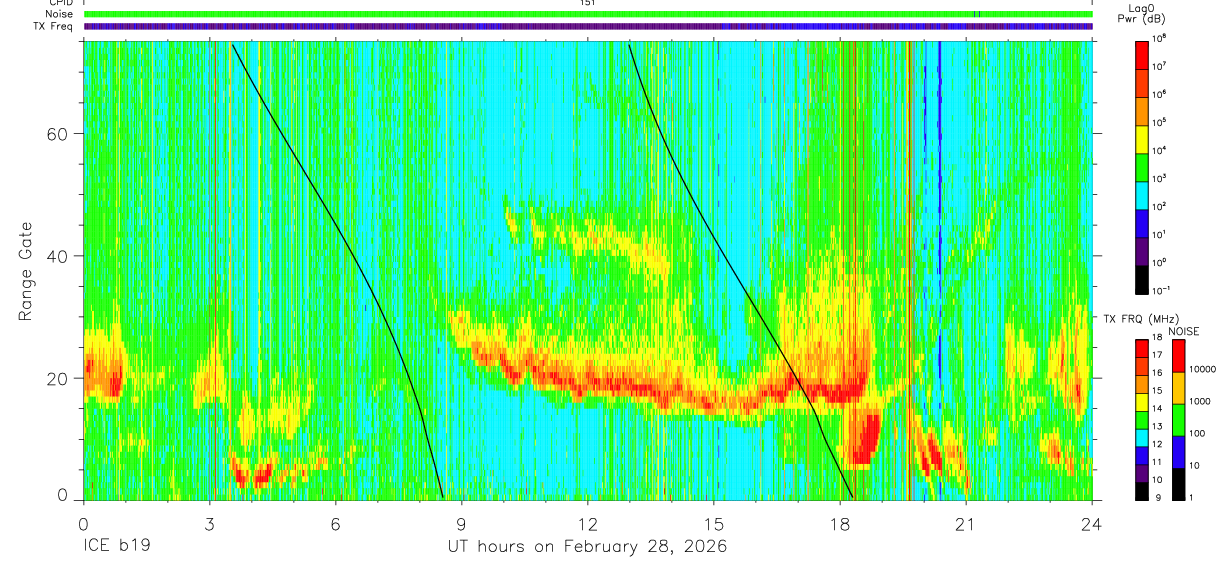1228x567 pixels.
Task: Click the '11' TX FRQ legend value
Action: coord(1159,462)
